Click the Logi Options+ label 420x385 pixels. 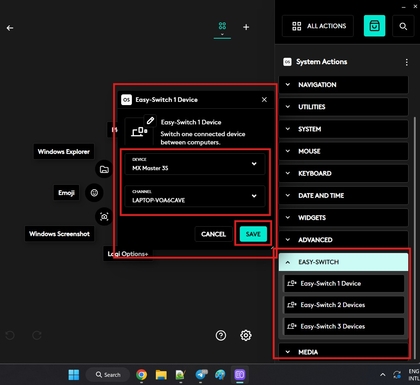click(x=128, y=254)
